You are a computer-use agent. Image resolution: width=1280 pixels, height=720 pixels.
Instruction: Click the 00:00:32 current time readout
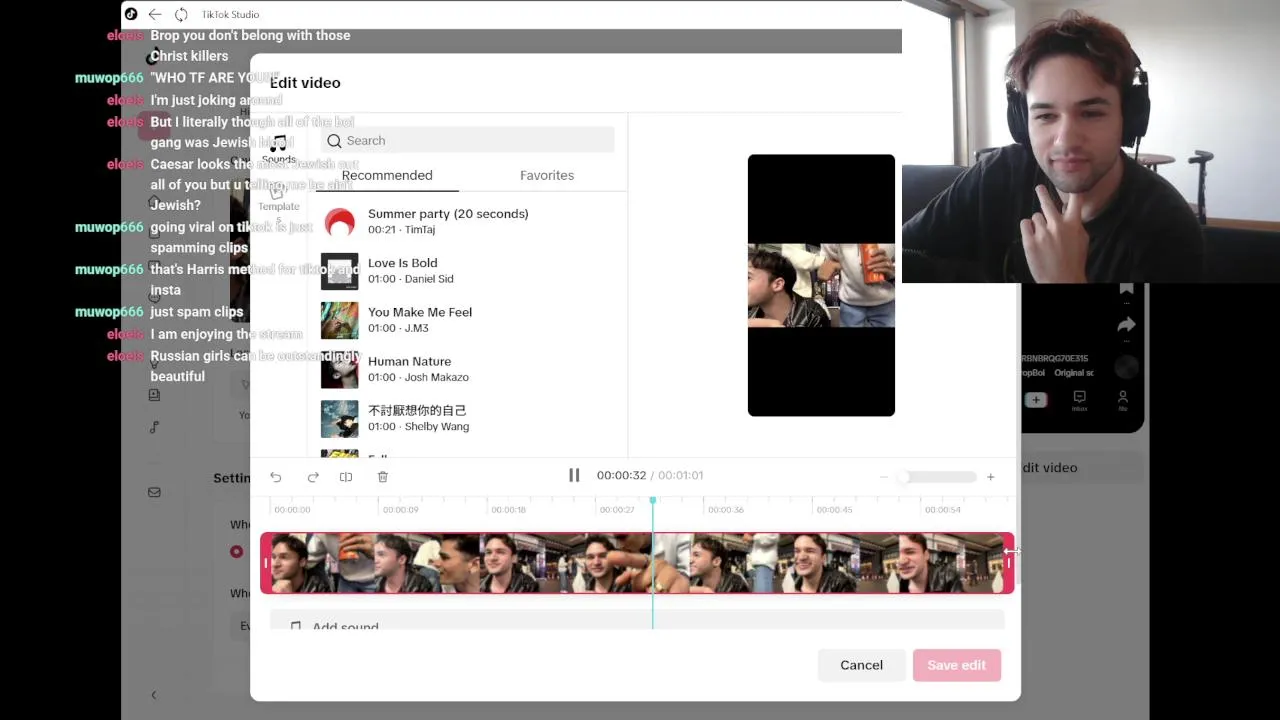tap(621, 475)
